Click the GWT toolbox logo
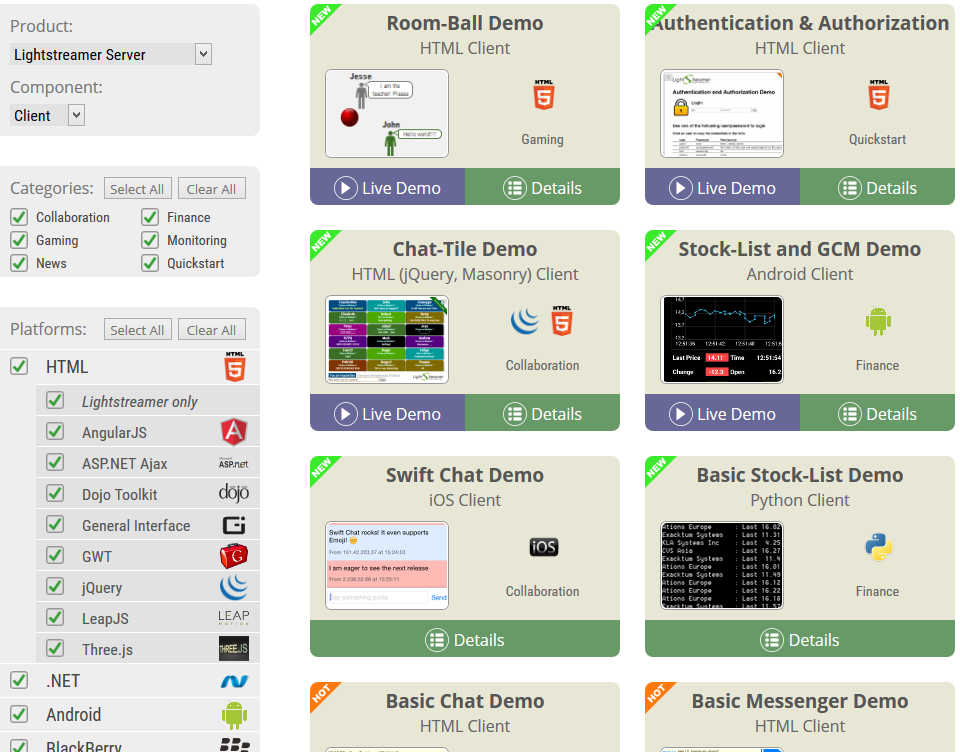 [234, 556]
